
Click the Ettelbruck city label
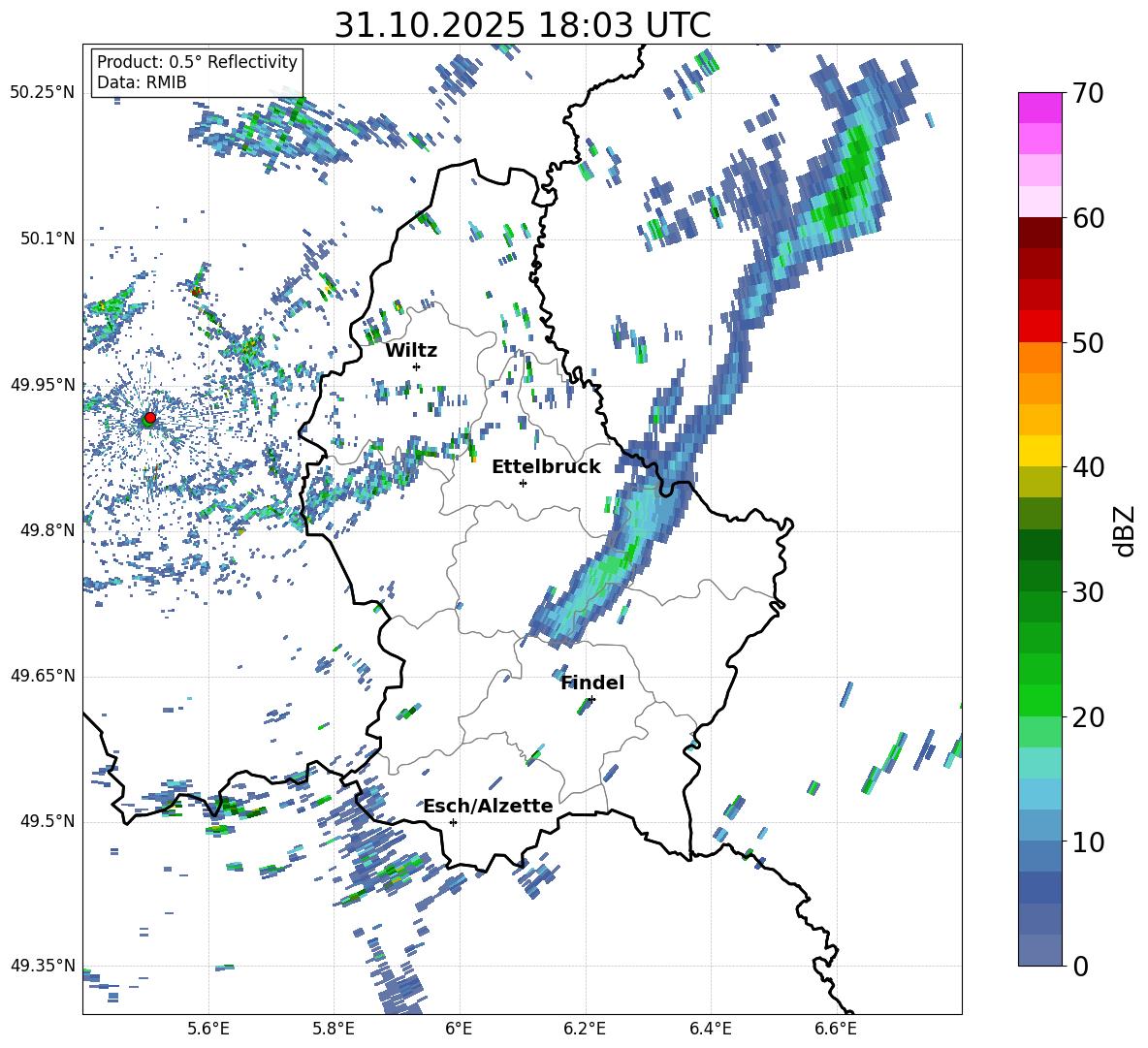tap(546, 467)
